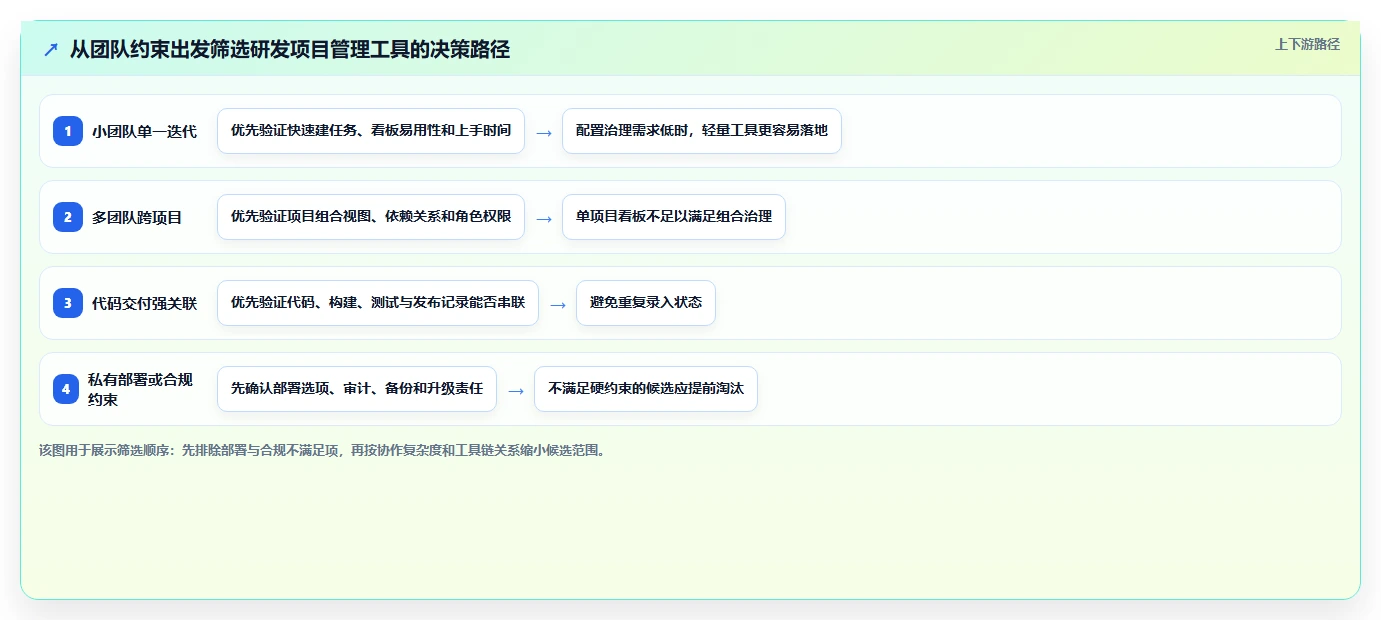Screen dimensions: 1381x620
Task: Select the 代码交付强关联 label
Action: coord(145,303)
